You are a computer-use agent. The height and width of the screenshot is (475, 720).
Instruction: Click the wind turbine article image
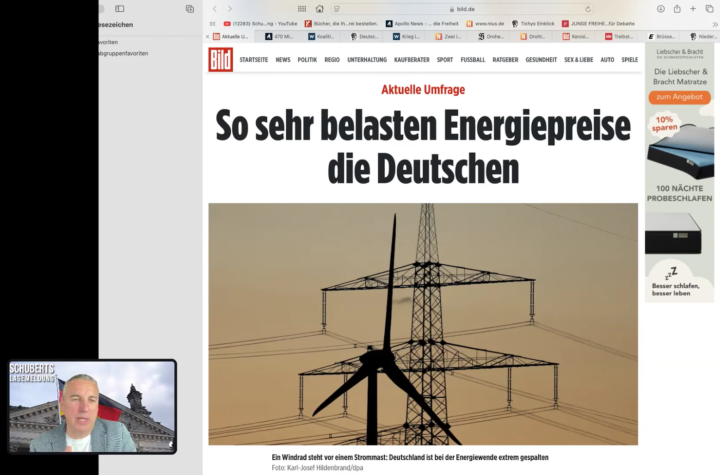(x=422, y=323)
